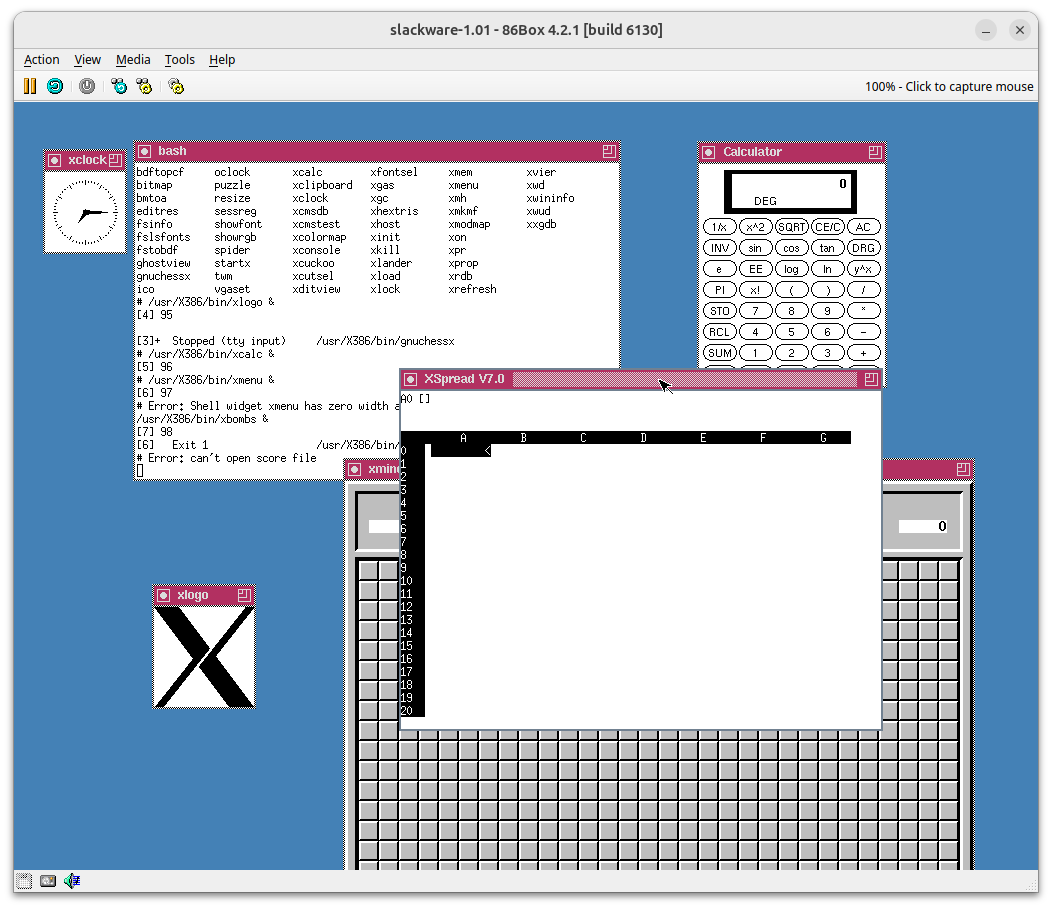Click resize icon on xmines title bar
The image size is (1052, 909).
tap(963, 469)
